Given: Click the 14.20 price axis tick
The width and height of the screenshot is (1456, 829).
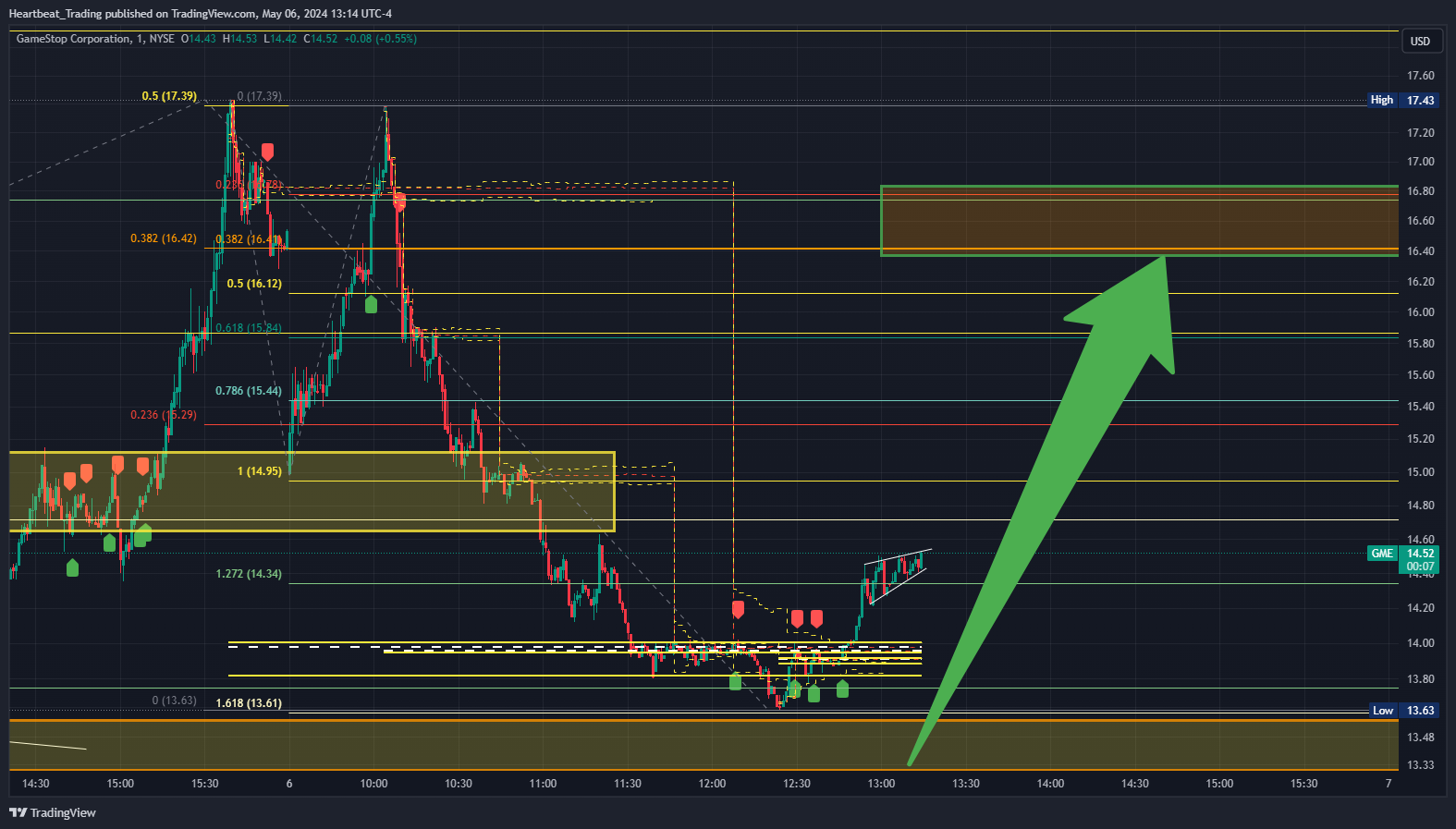Looking at the screenshot, I should click(x=1421, y=608).
